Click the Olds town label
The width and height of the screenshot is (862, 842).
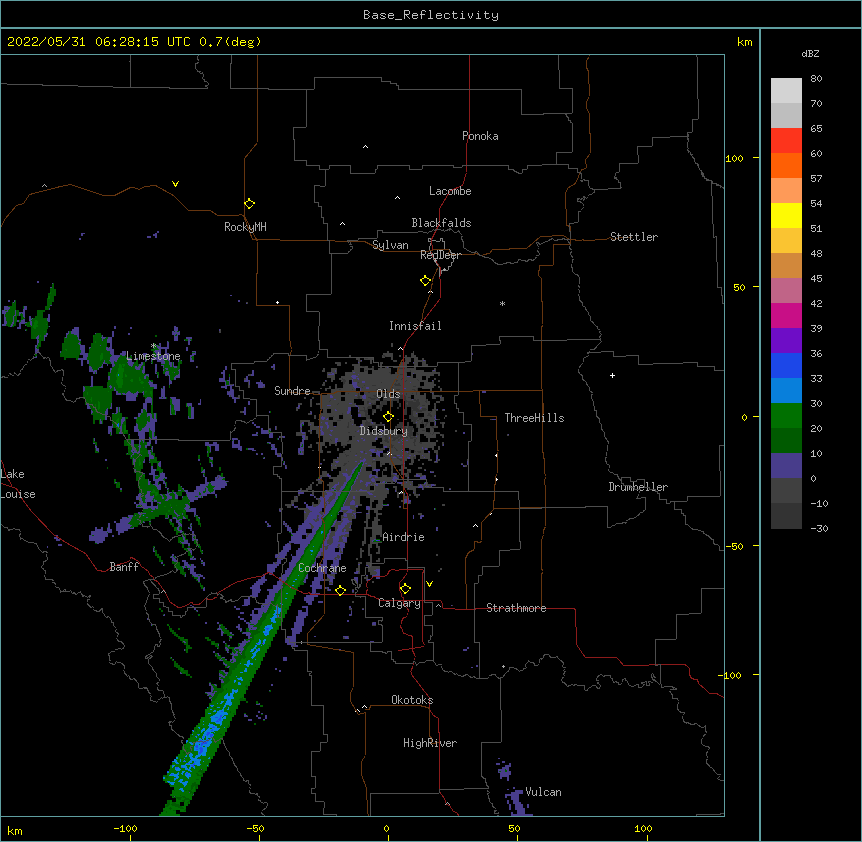pyautogui.click(x=388, y=394)
